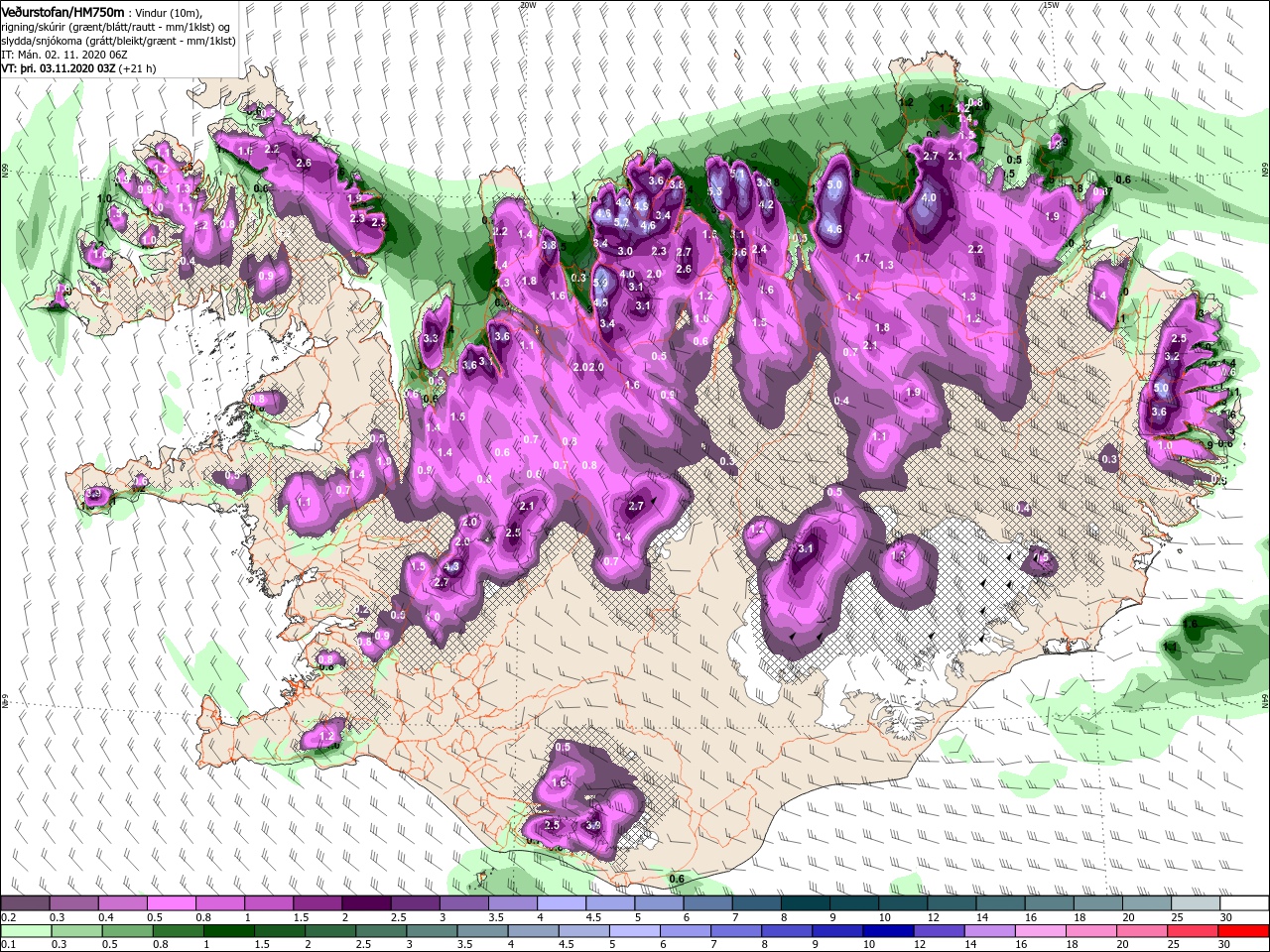Select the 18–20 pink swatch in the lower scale
Screen dimensions: 1270x952
click(1091, 931)
